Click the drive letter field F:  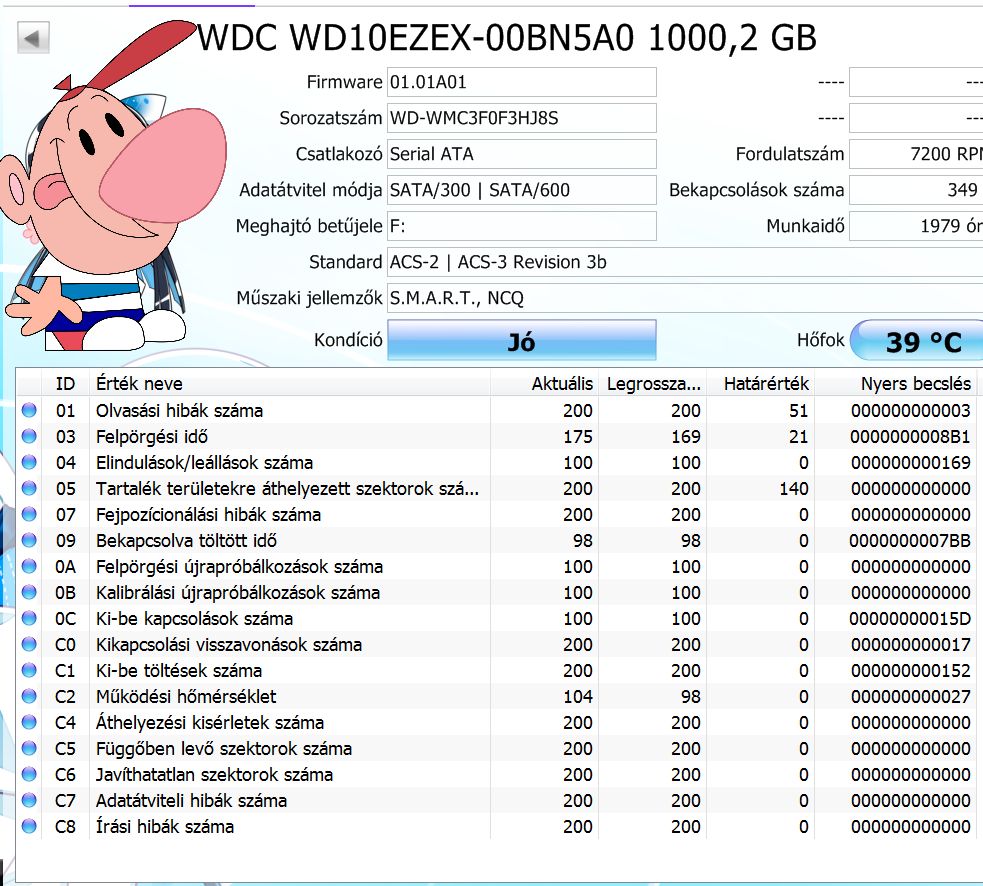click(522, 226)
